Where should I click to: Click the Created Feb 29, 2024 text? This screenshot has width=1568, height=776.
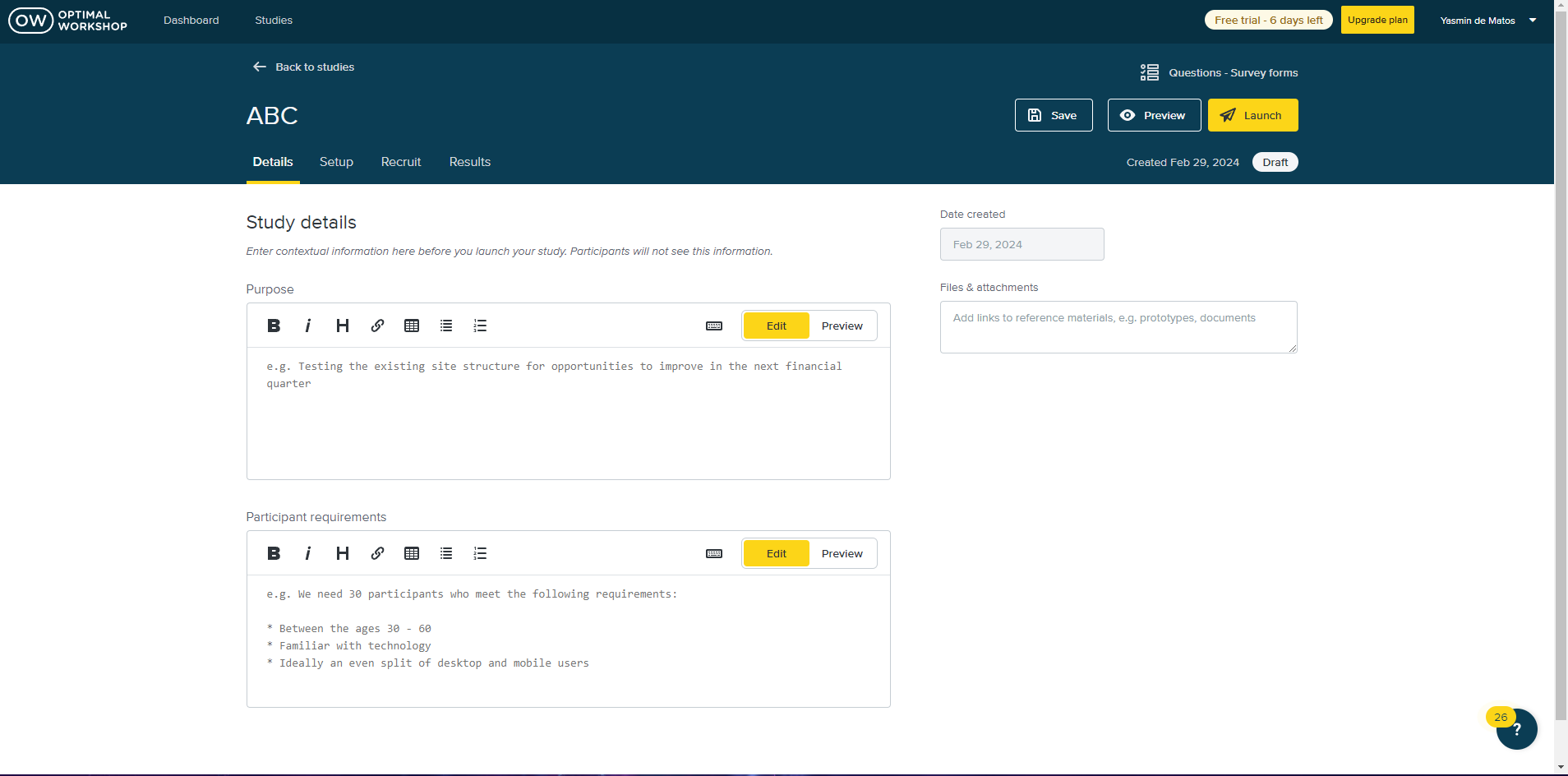click(x=1183, y=162)
